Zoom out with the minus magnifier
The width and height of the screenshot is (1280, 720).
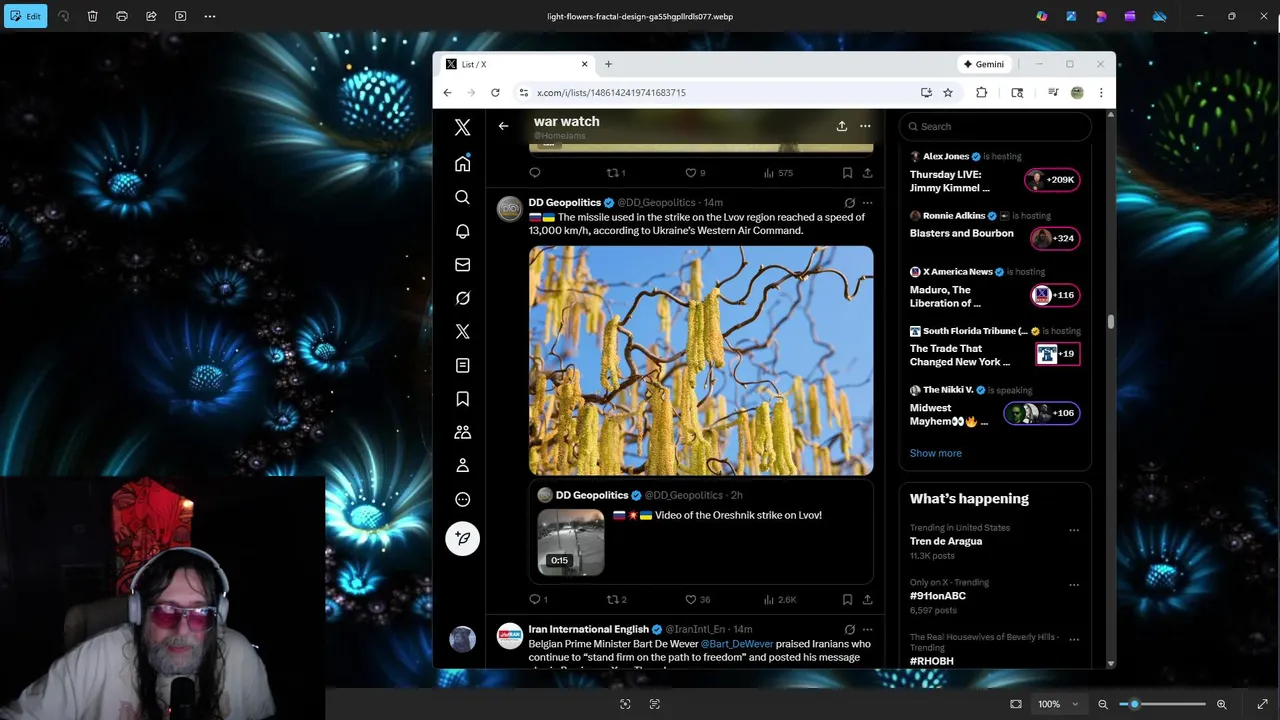tap(1103, 704)
